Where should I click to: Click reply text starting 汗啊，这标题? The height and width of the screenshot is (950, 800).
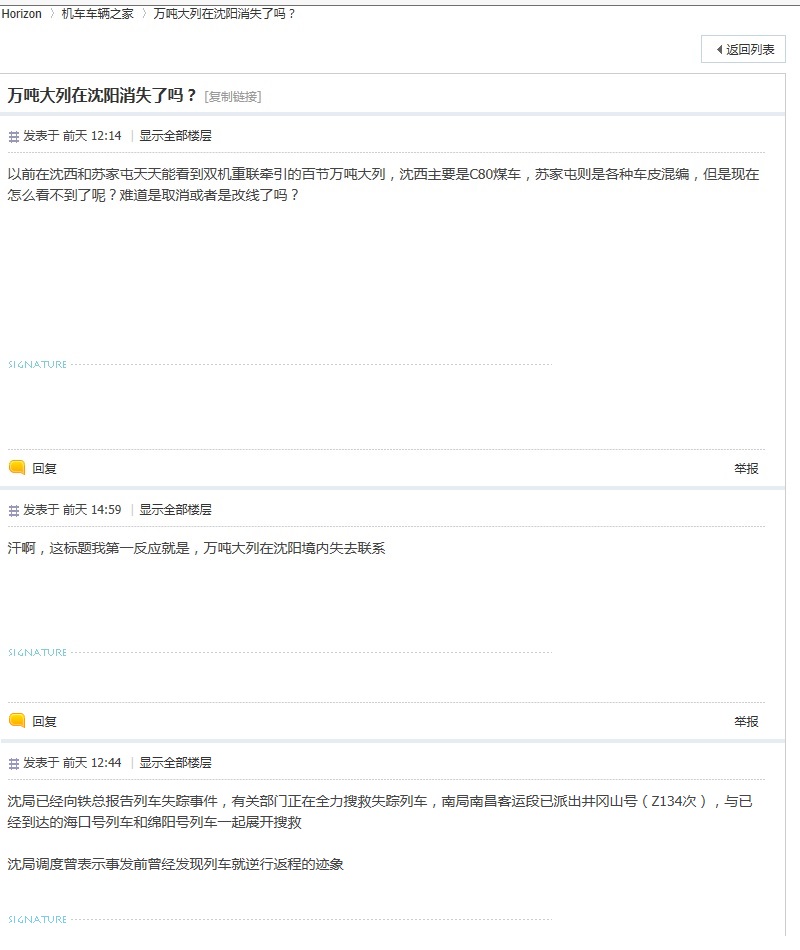196,548
